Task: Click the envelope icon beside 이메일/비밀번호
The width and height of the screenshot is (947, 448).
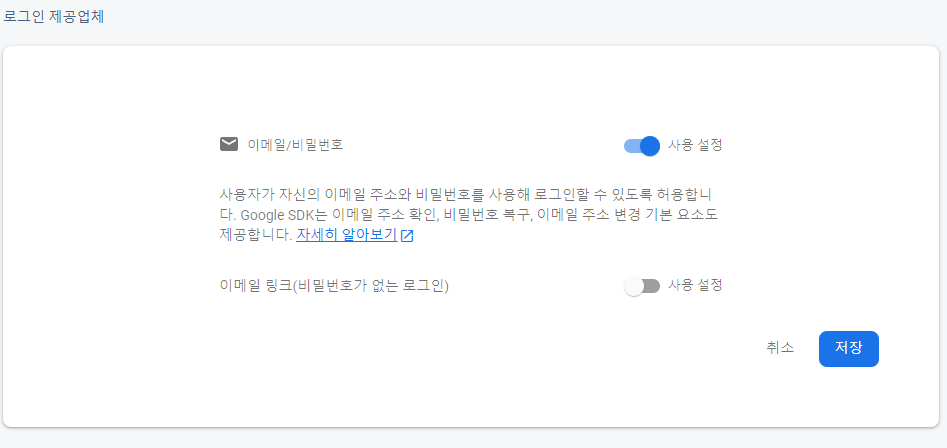Action: (x=229, y=144)
